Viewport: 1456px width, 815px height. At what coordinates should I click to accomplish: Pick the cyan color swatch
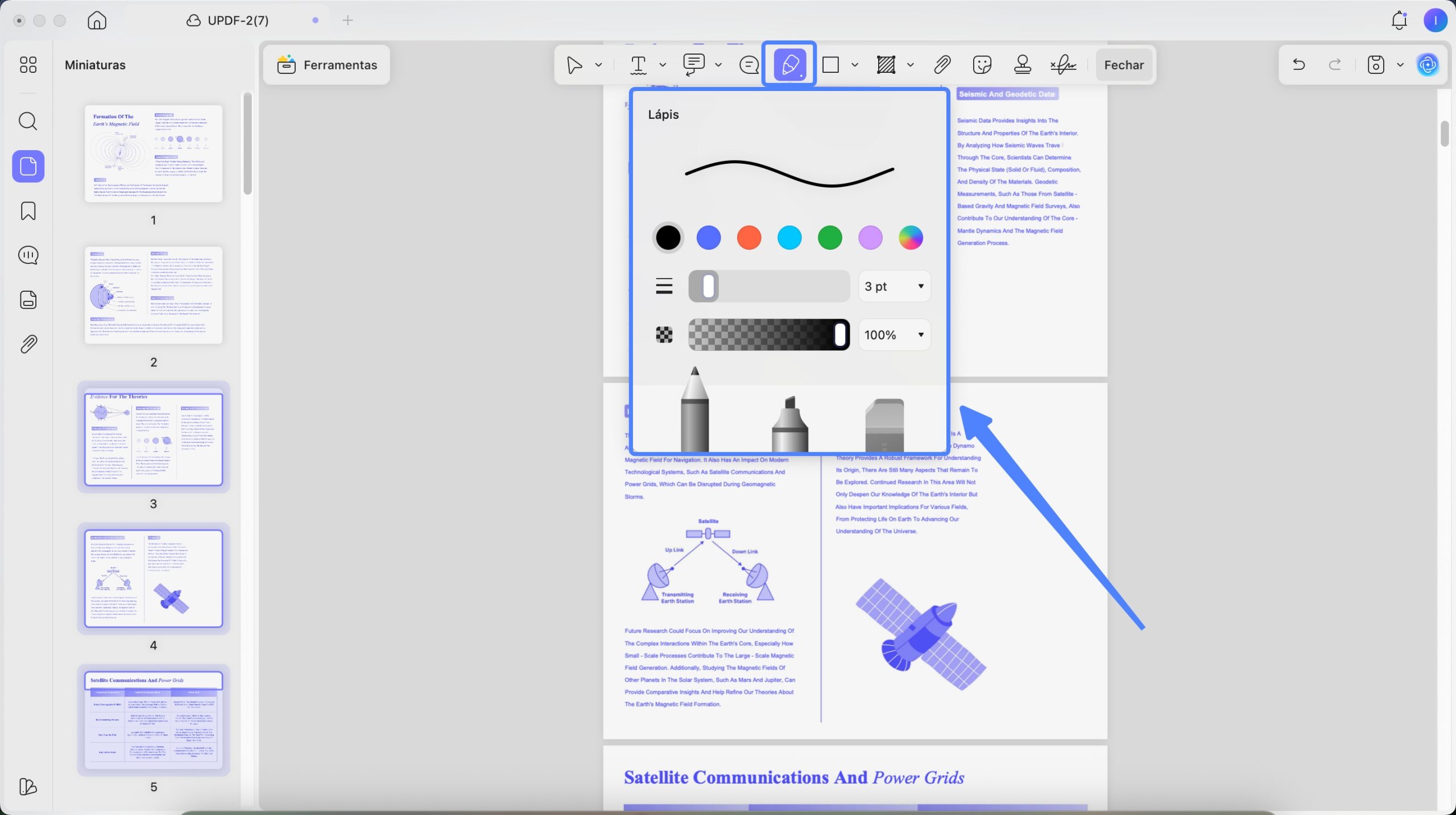[789, 238]
